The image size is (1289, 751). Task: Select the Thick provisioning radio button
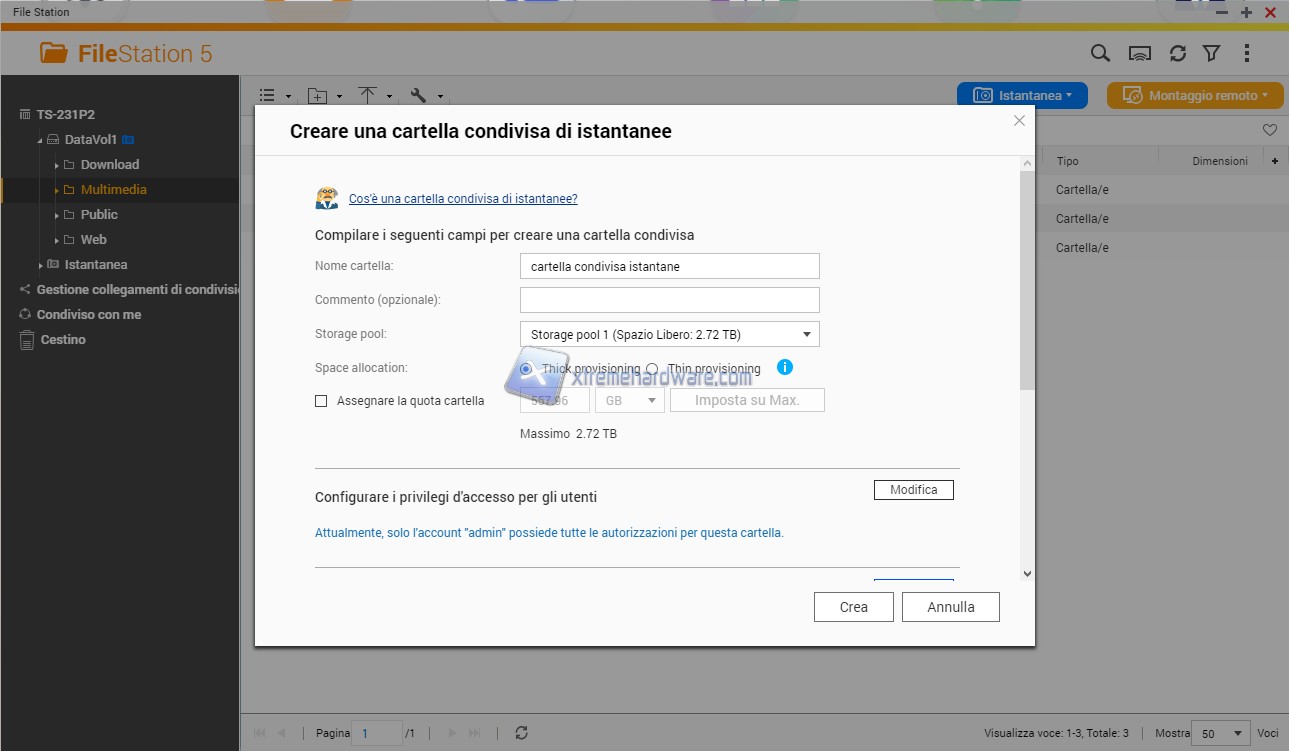tap(526, 369)
